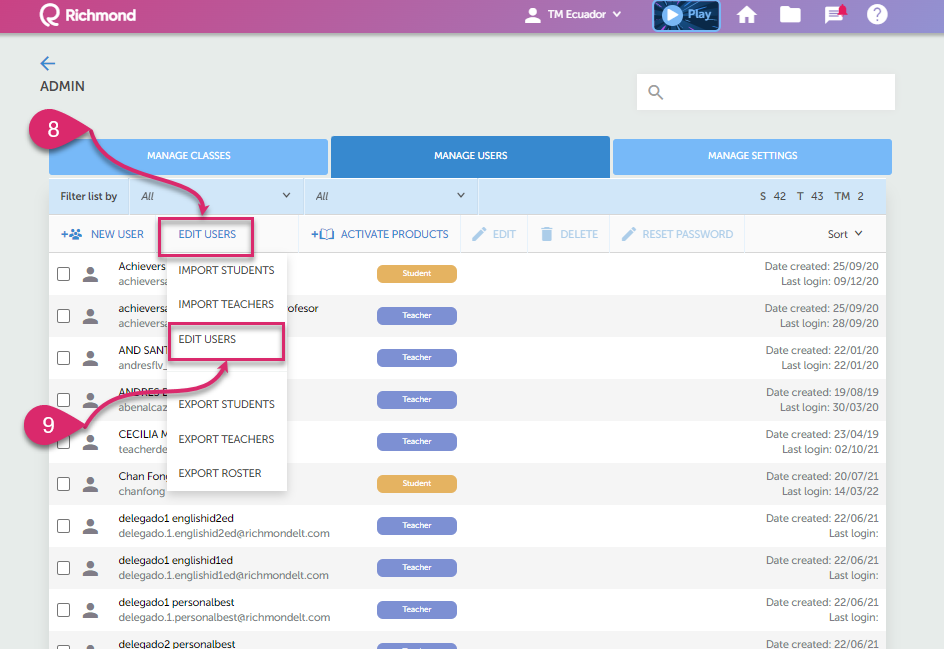Screen dimensions: 944x649
Task: Check the box next to delegado1 personalbest
Action: pyautogui.click(x=63, y=609)
